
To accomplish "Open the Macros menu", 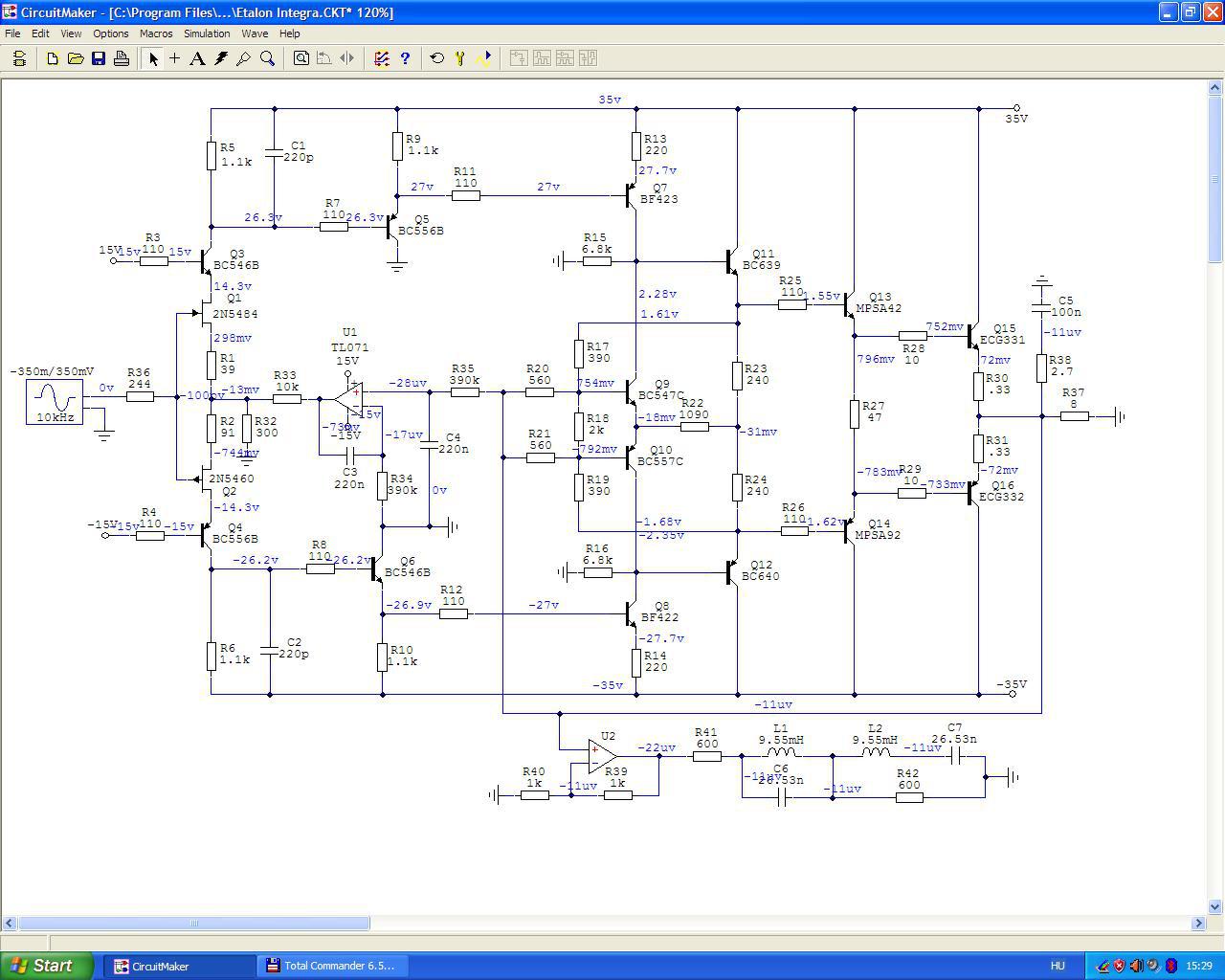I will click(156, 33).
